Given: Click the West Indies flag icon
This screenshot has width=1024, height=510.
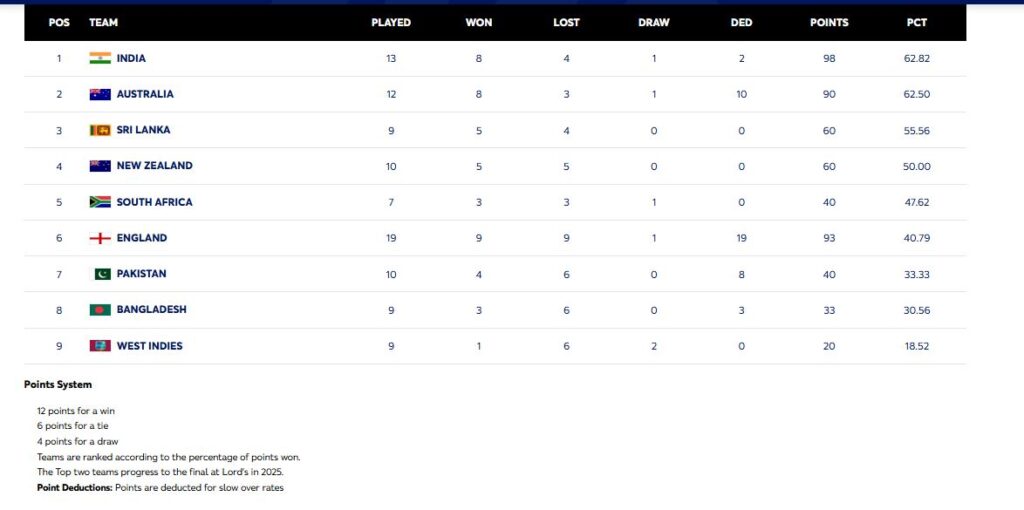Looking at the screenshot, I should pyautogui.click(x=100, y=346).
